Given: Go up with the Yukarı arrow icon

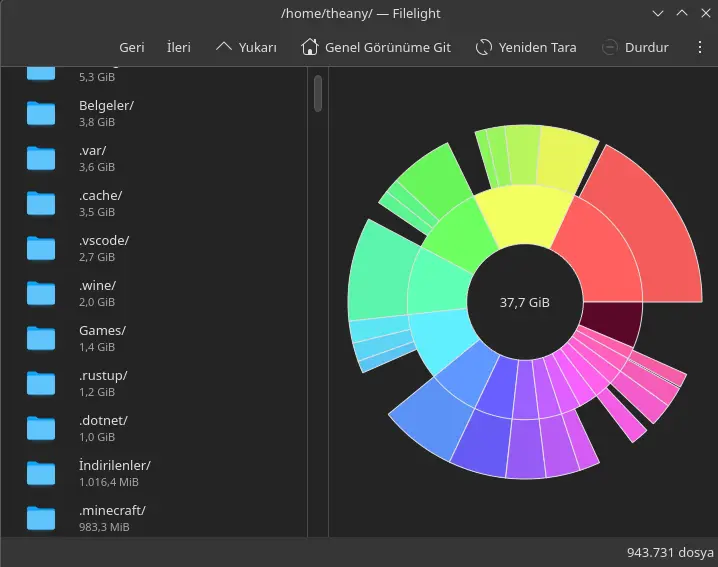Looking at the screenshot, I should coord(223,47).
